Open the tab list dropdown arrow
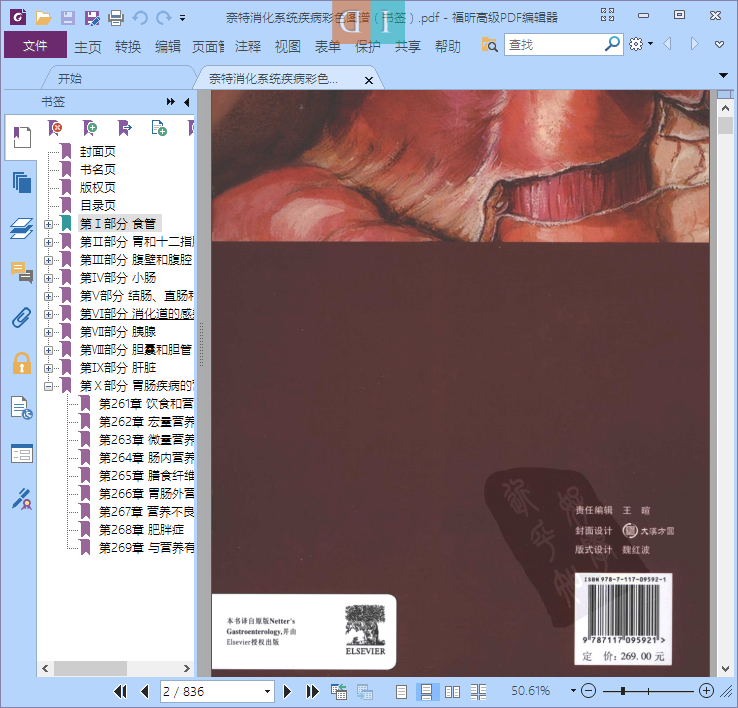This screenshot has width=738, height=708. tap(723, 75)
